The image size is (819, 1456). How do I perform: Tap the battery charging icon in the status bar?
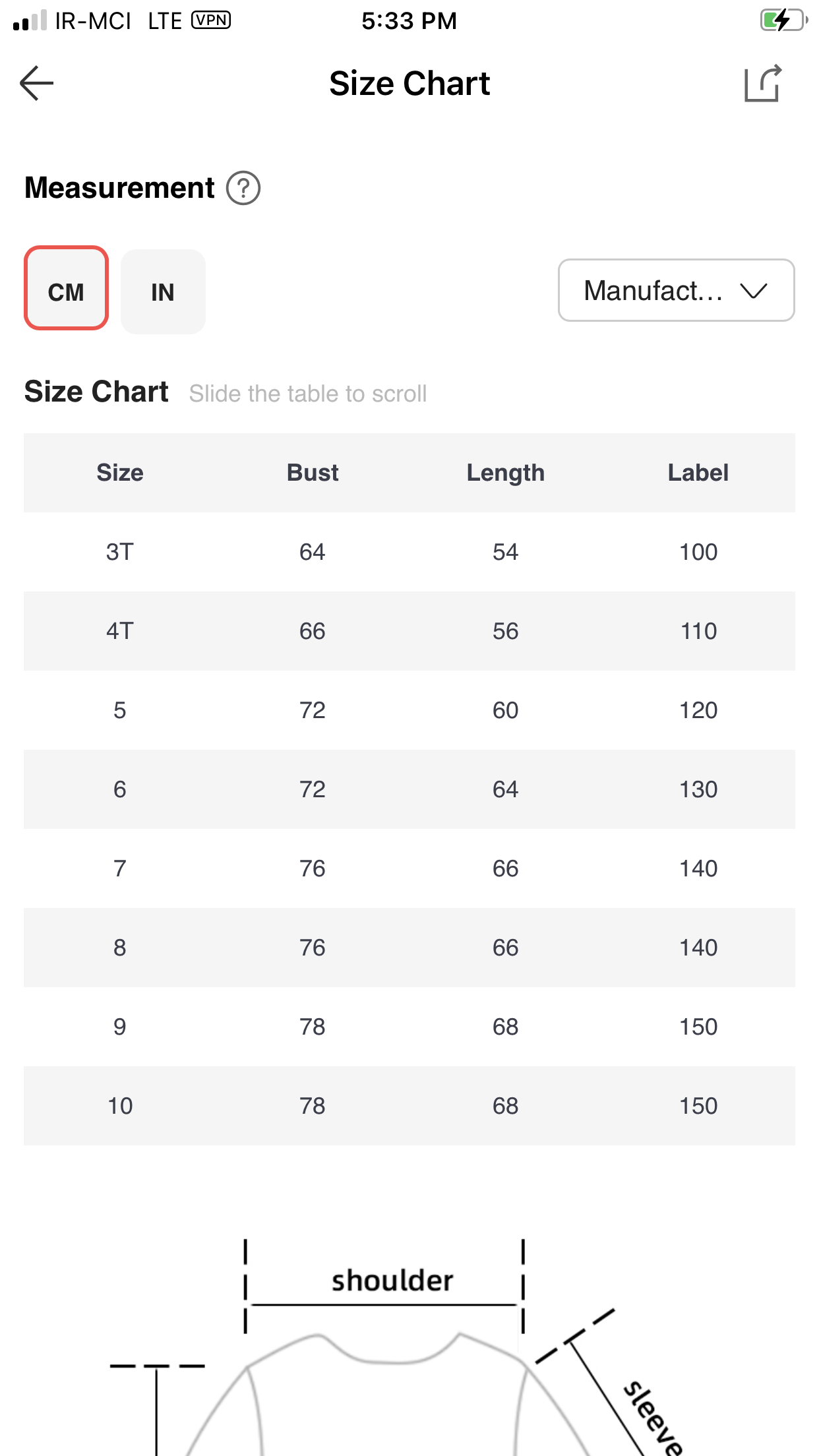point(784,20)
